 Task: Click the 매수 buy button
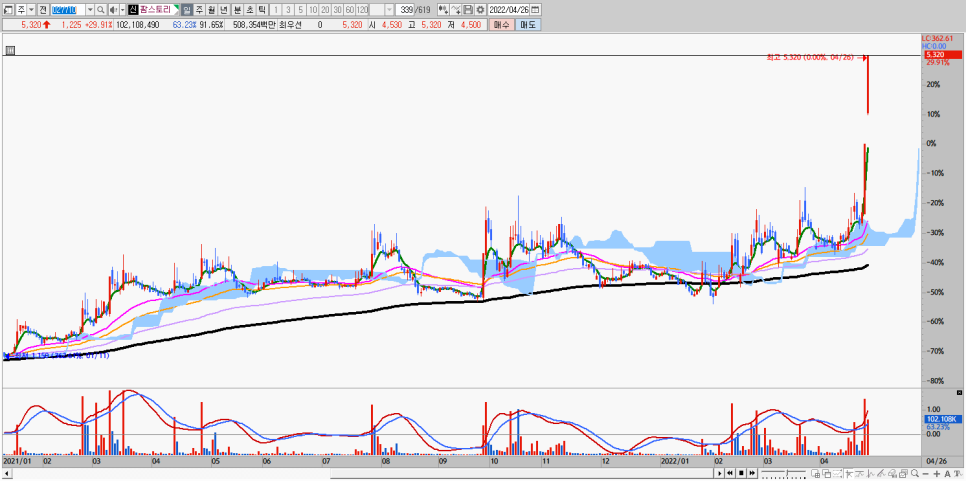[x=501, y=25]
